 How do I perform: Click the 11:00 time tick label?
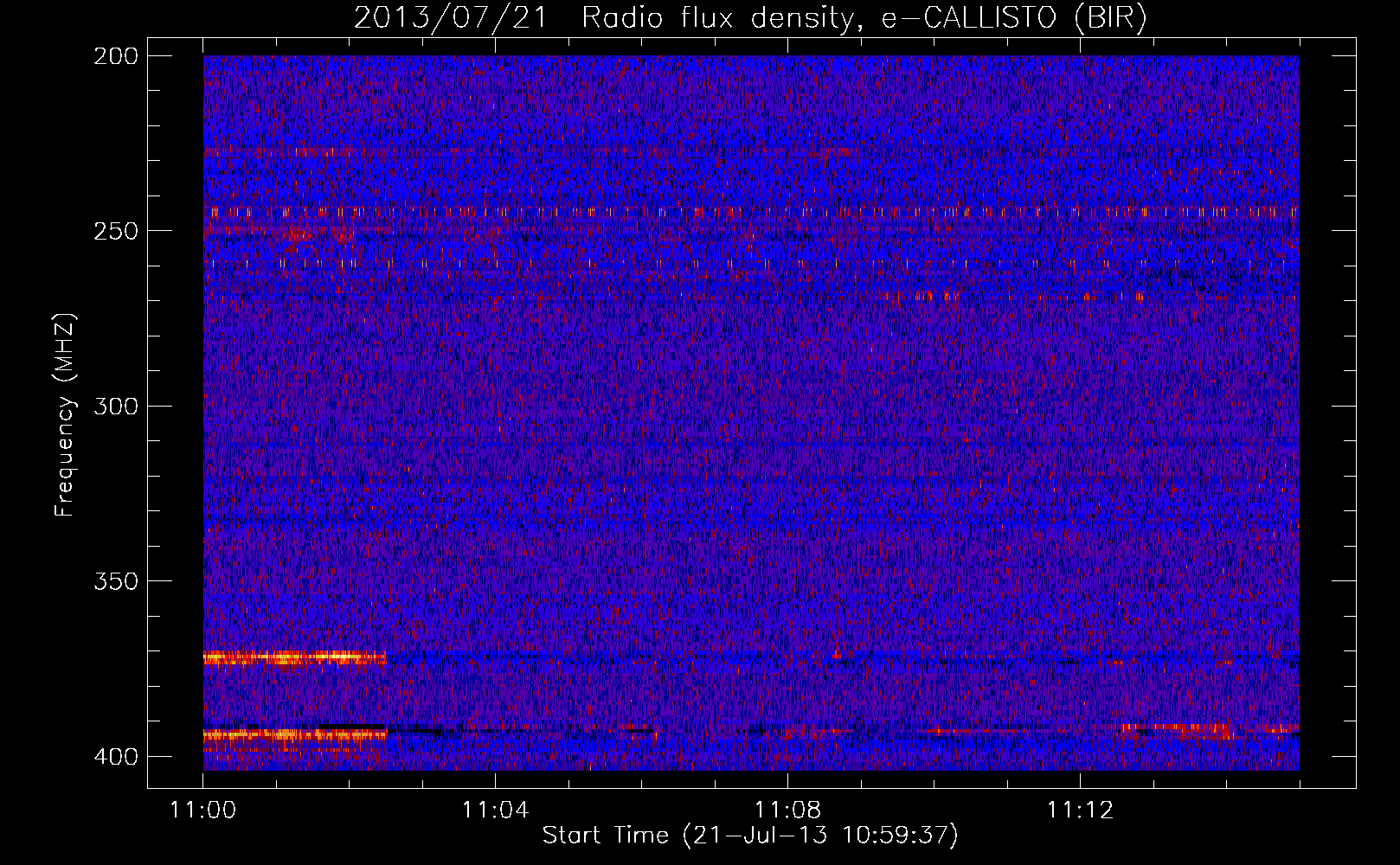203,811
